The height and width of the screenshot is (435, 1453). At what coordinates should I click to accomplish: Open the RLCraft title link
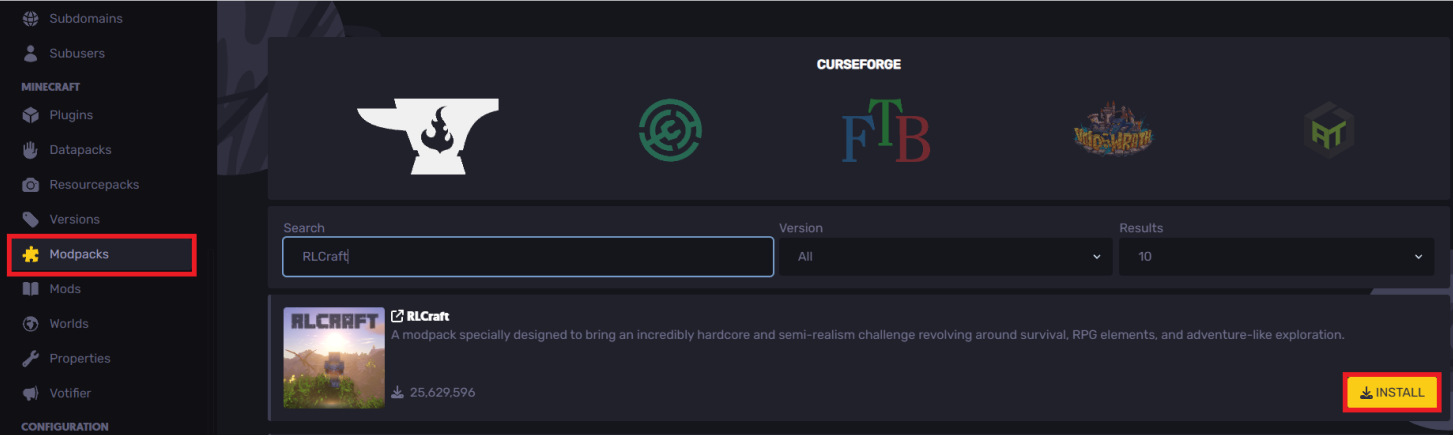(428, 317)
